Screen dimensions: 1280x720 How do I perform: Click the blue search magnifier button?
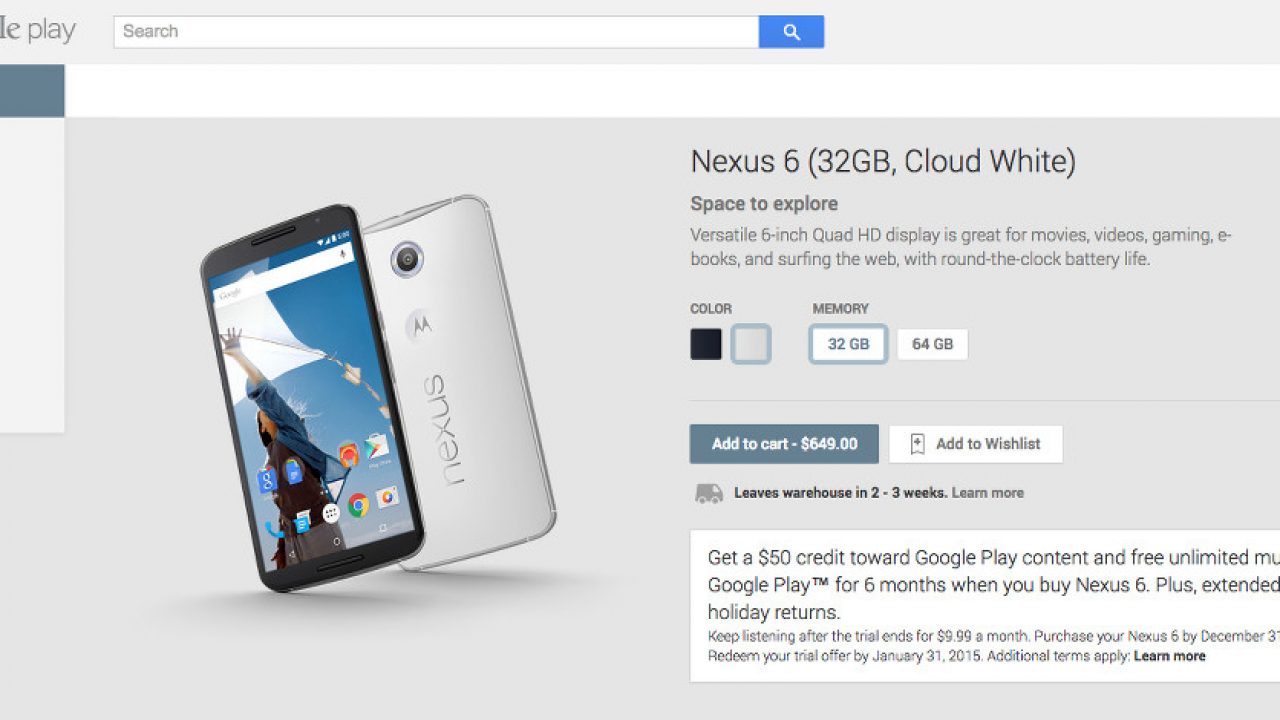click(791, 32)
